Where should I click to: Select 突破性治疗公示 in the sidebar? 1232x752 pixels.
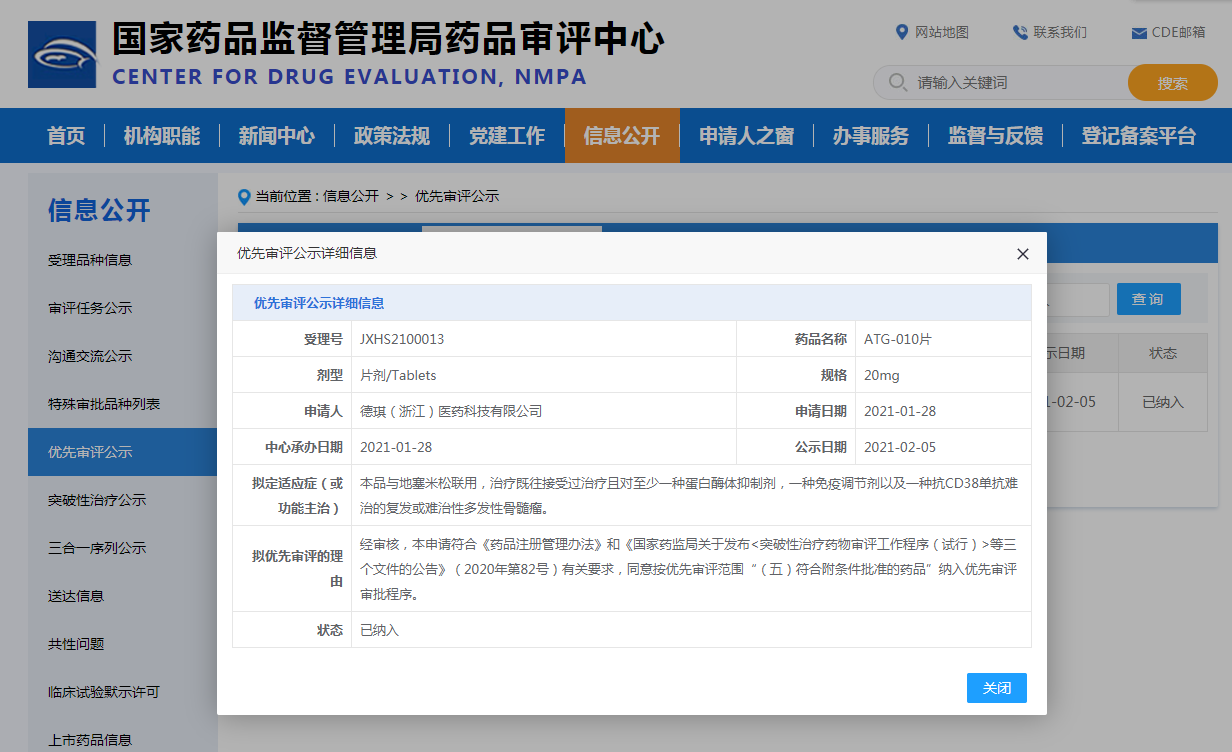coord(97,500)
